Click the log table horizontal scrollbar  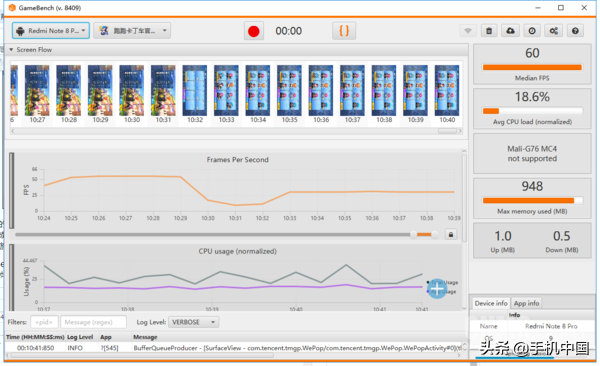[x=142, y=355]
